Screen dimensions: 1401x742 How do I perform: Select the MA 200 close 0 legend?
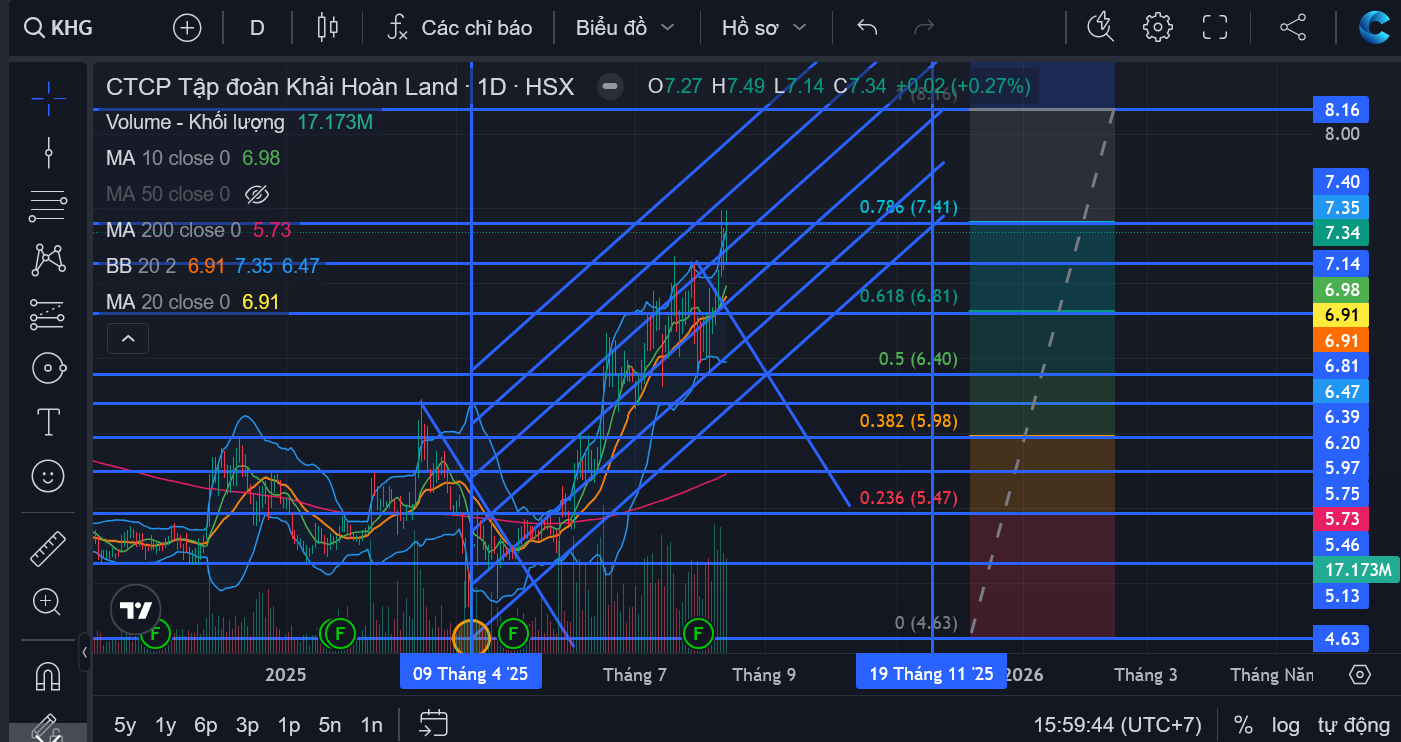[174, 230]
